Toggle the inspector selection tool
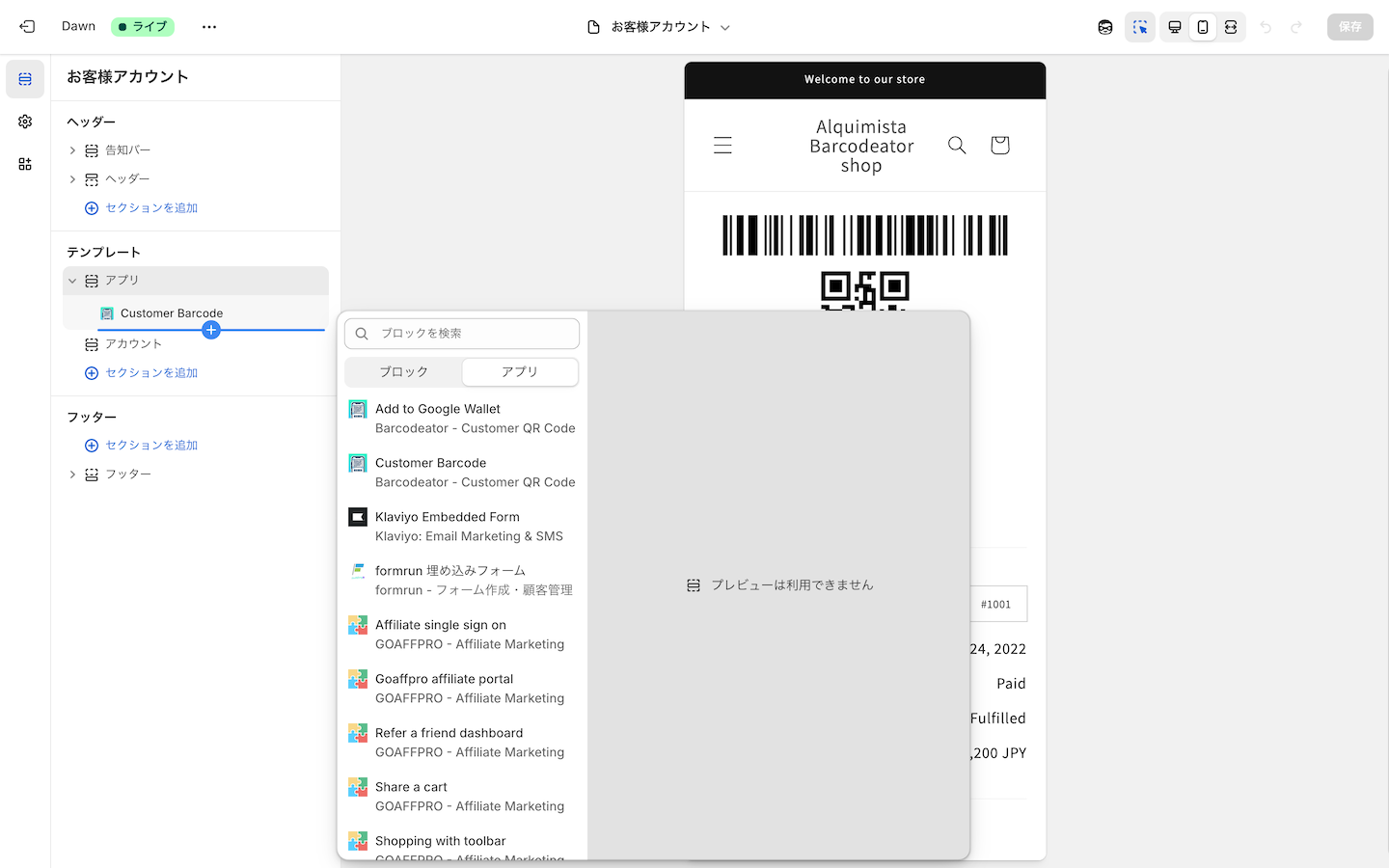 (x=1139, y=27)
